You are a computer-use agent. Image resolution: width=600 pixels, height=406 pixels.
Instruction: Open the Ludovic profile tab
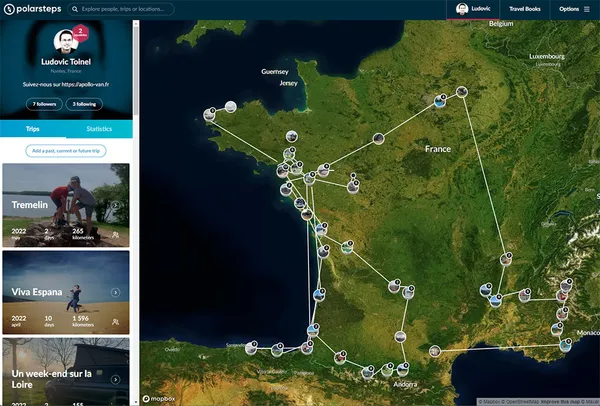(x=473, y=9)
